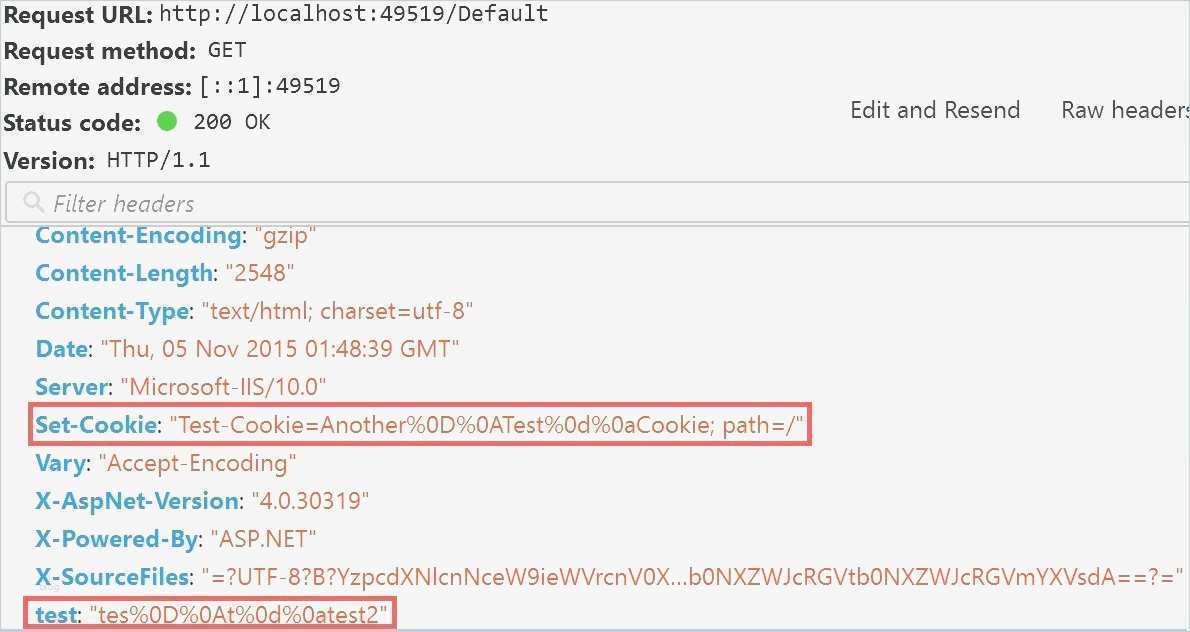The width and height of the screenshot is (1190, 632).
Task: Click the Content-Type header name
Action: pyautogui.click(x=111, y=311)
